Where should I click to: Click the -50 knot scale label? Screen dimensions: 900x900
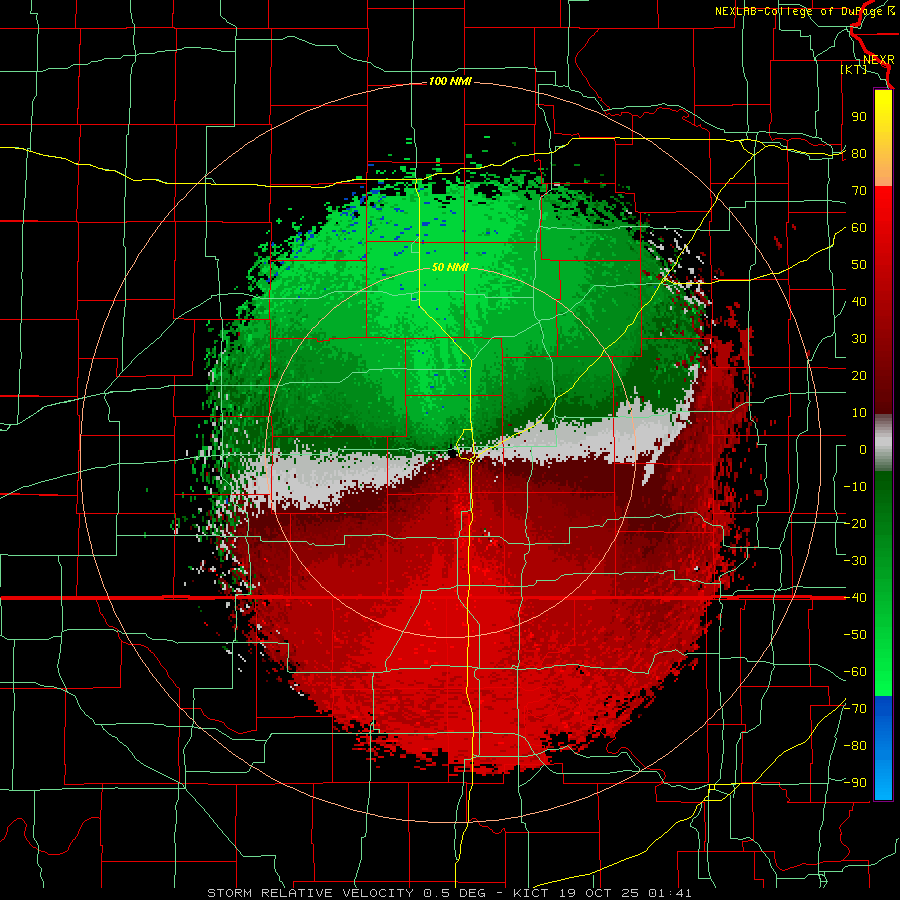pos(855,635)
